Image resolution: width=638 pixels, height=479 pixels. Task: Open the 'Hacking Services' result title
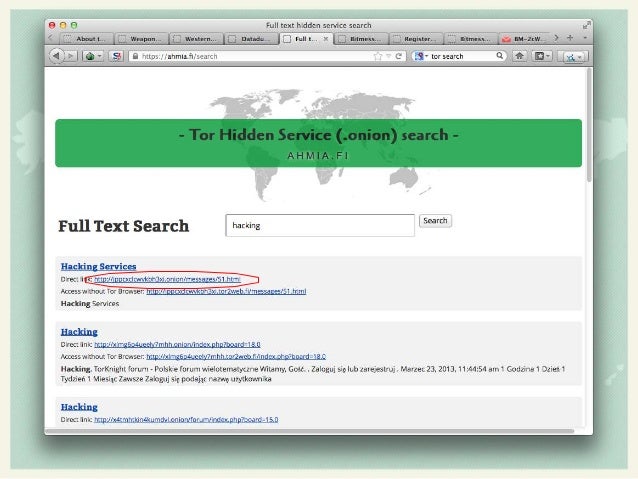[98, 266]
